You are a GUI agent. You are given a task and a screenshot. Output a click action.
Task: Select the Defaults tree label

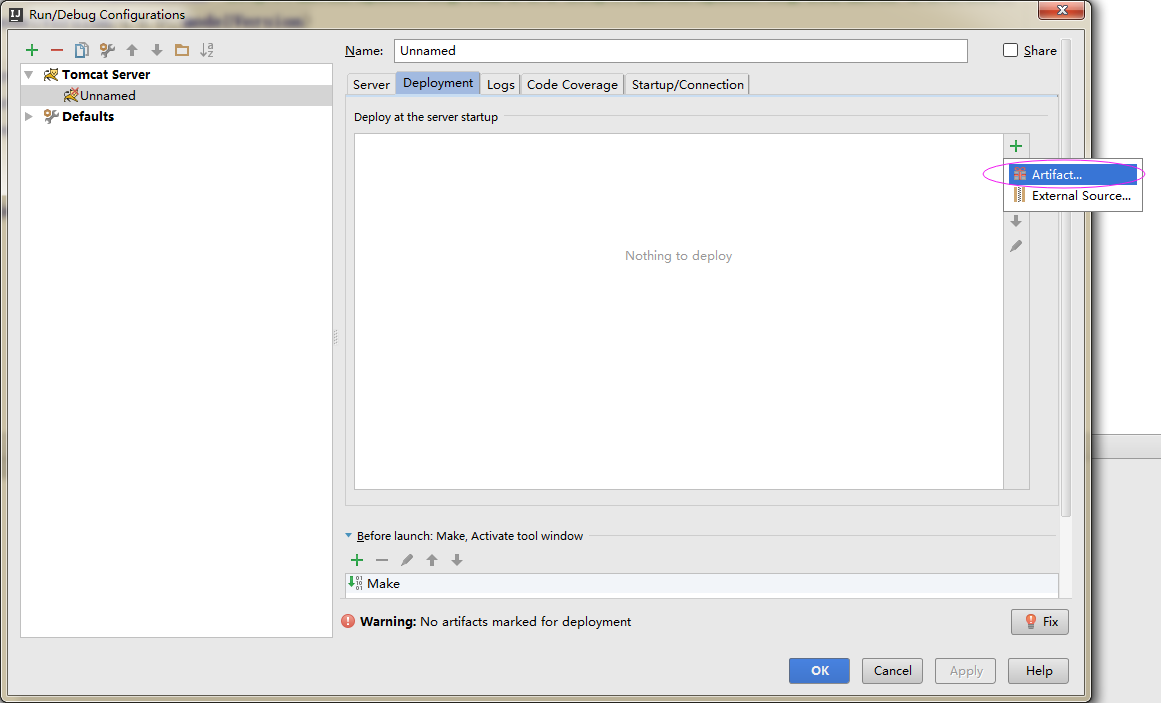click(88, 116)
